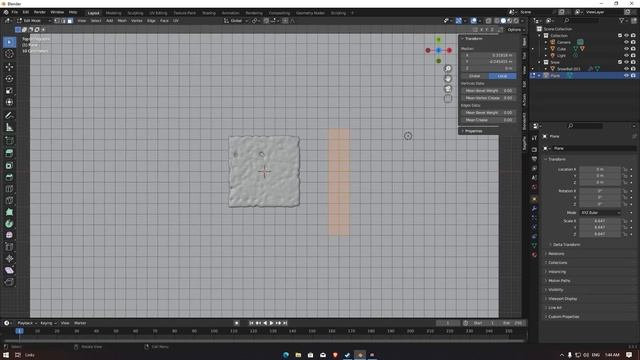The width and height of the screenshot is (640, 360).
Task: Hide the Plane object with its eye icon
Action: point(626,76)
